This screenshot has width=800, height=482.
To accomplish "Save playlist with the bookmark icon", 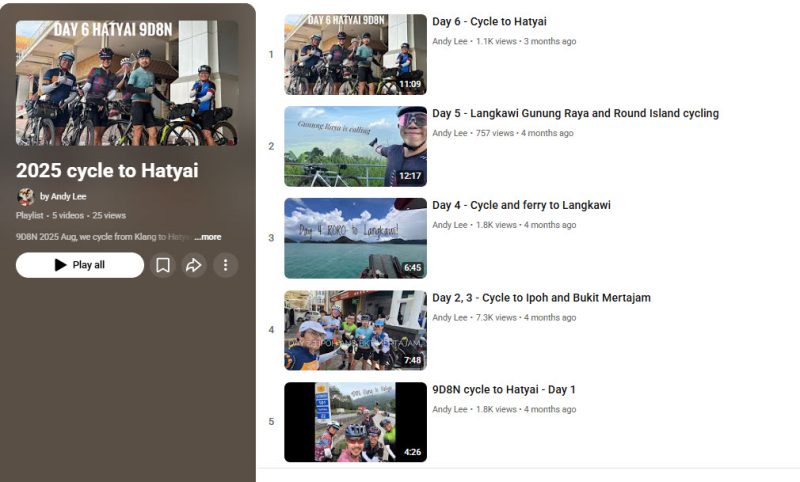I will [163, 265].
